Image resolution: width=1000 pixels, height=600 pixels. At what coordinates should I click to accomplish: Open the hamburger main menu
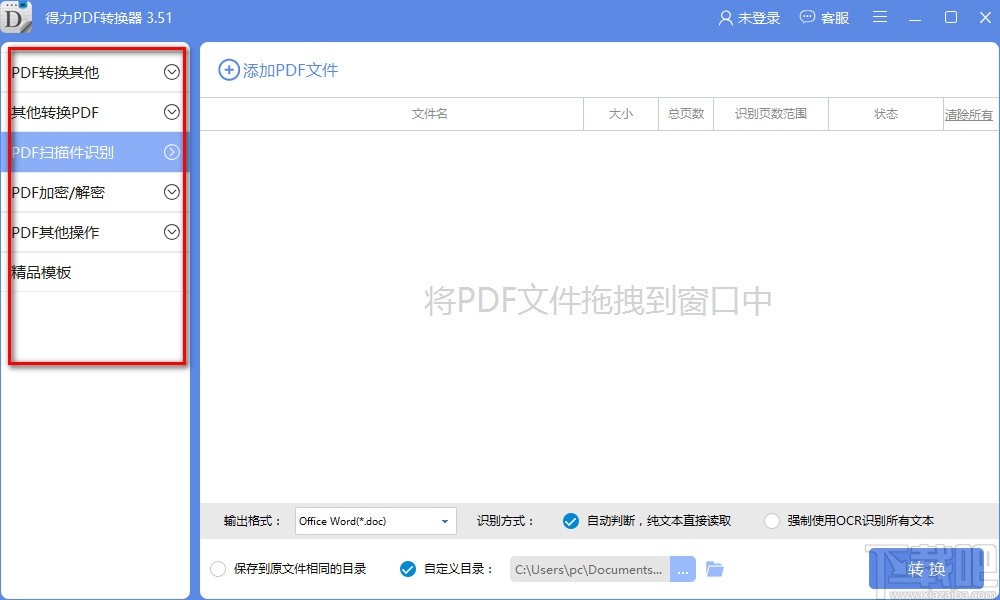coord(880,17)
